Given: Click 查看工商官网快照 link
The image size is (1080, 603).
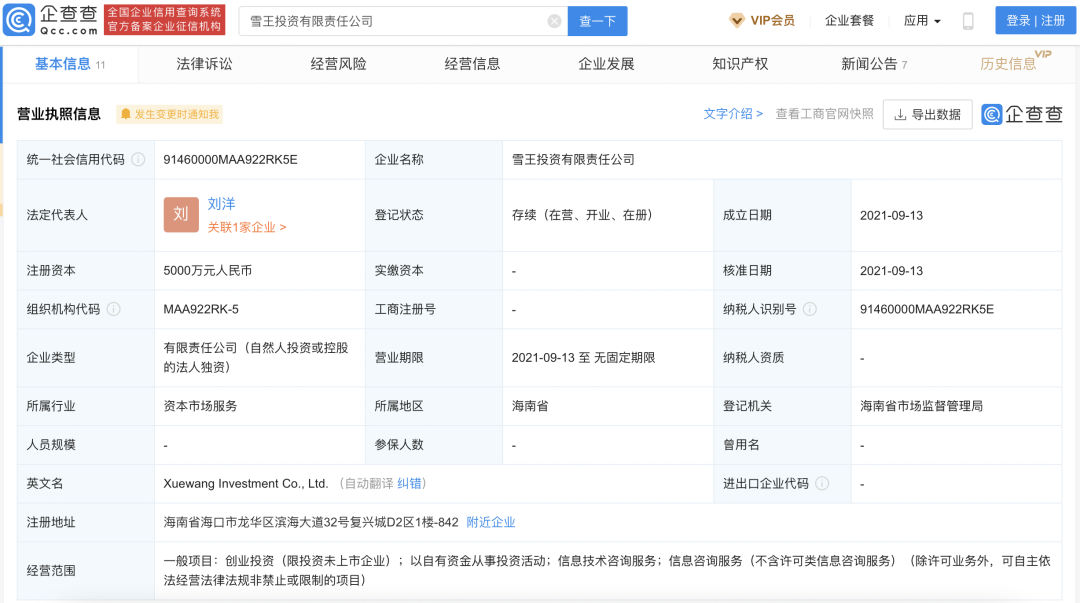Looking at the screenshot, I should [824, 114].
